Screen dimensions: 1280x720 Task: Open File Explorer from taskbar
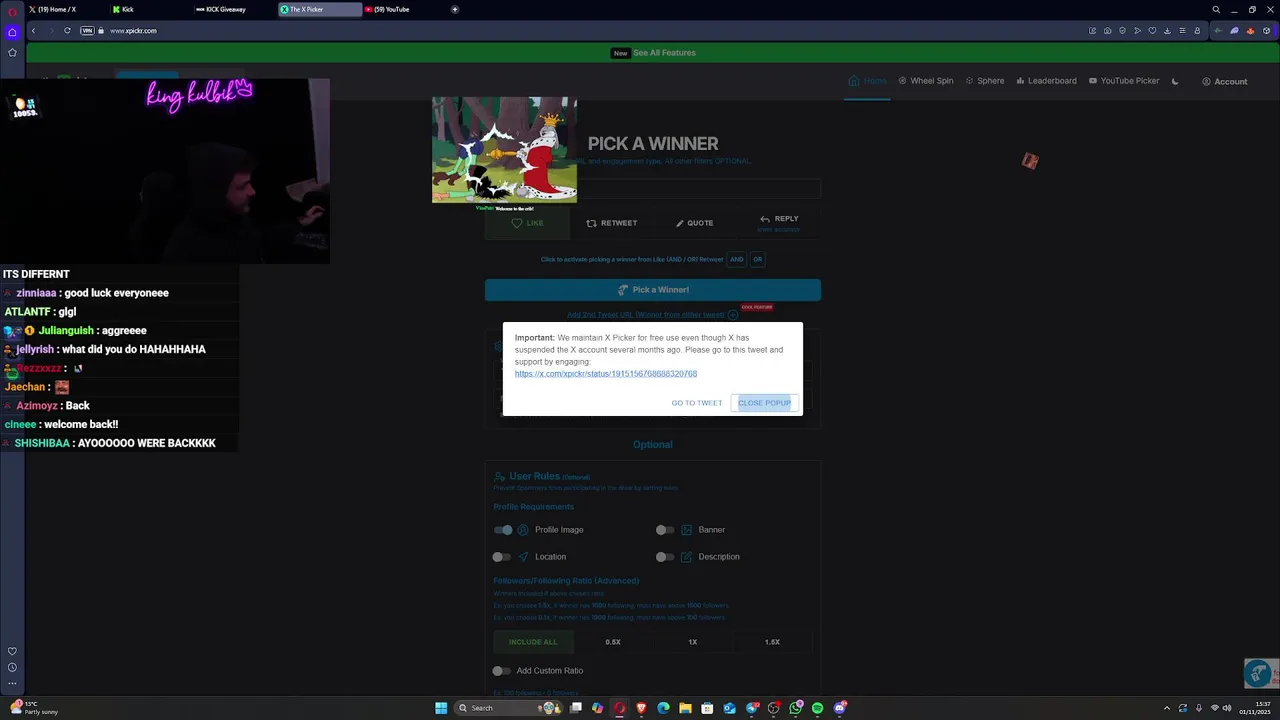tap(685, 708)
